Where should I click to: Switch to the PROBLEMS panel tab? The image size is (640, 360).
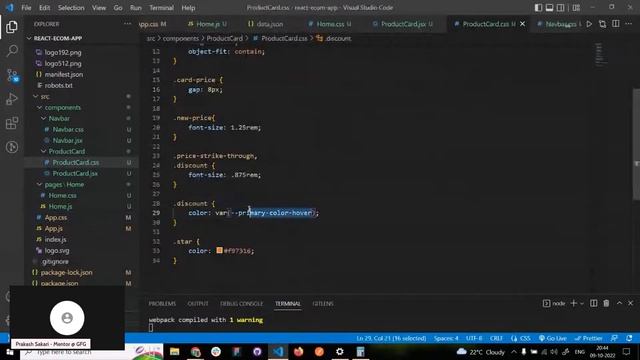click(162, 304)
